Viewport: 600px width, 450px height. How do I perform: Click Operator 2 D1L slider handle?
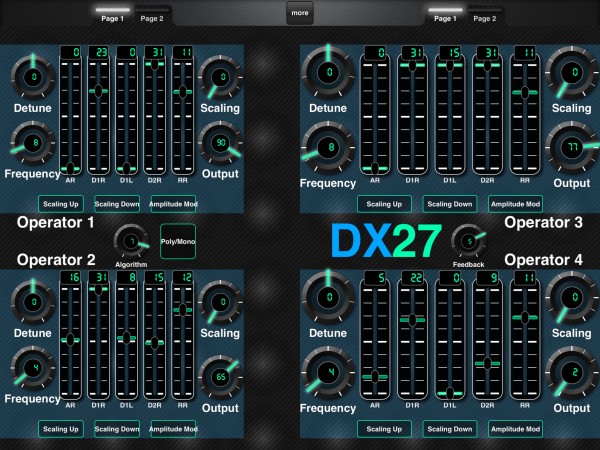click(x=126, y=338)
